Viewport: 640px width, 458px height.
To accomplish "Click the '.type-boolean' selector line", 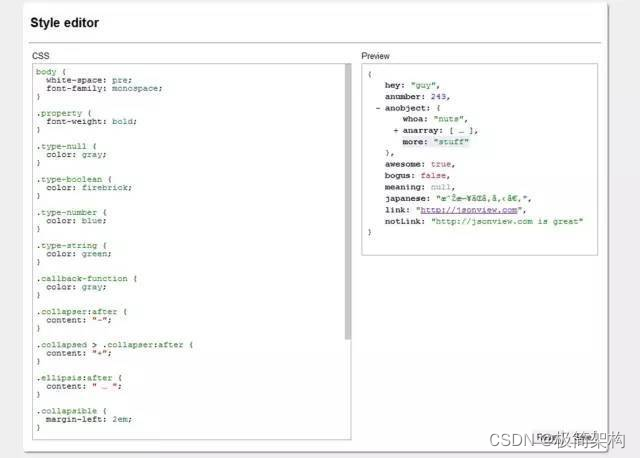I will [x=73, y=179].
